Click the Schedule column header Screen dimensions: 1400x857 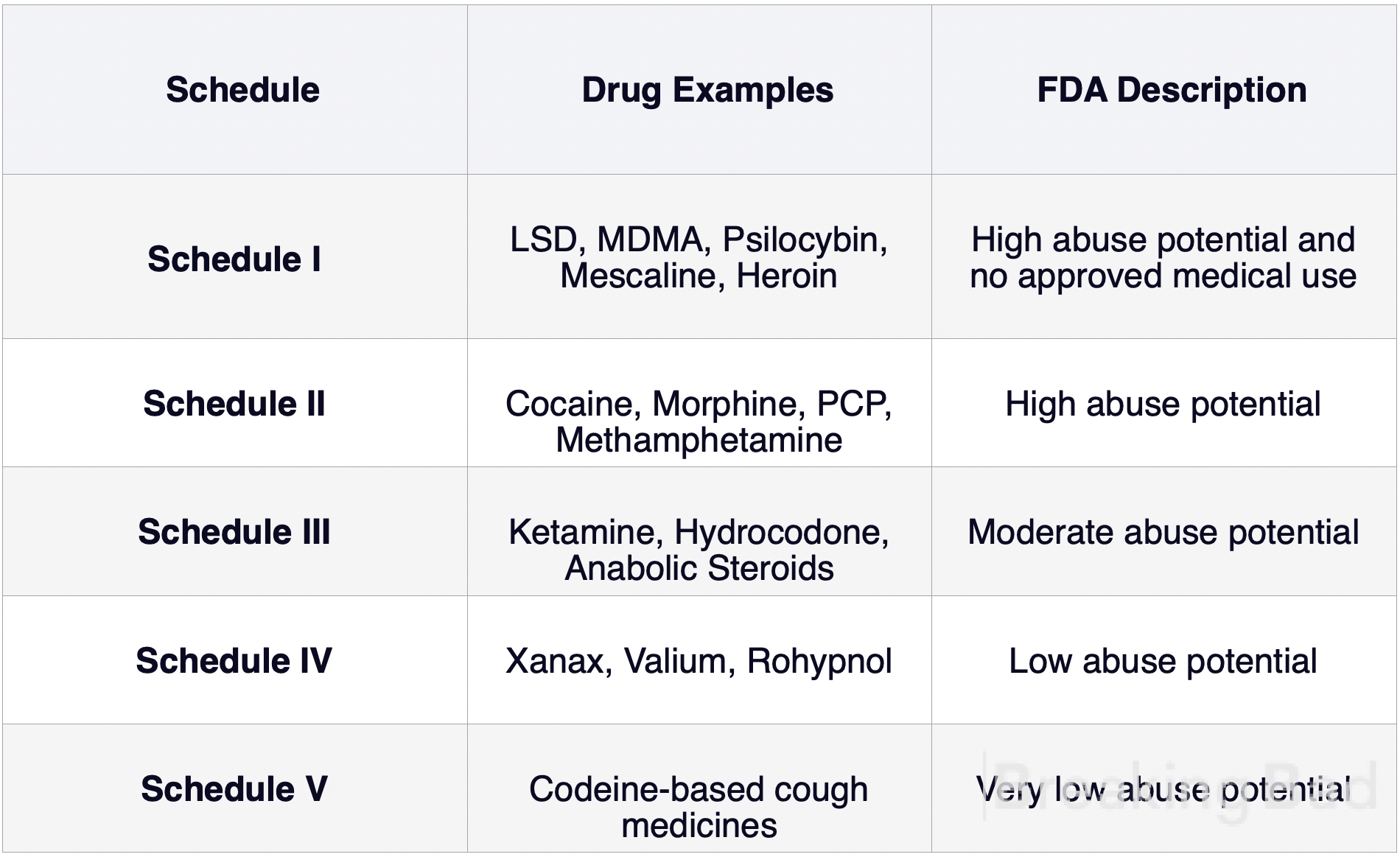pyautogui.click(x=242, y=90)
